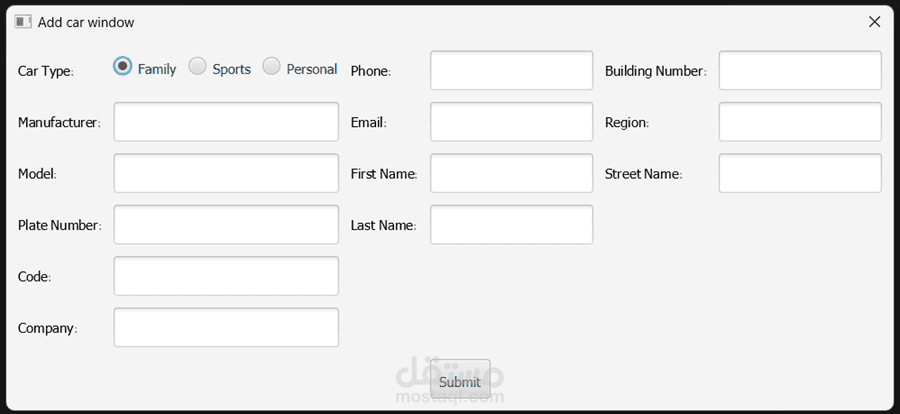Image resolution: width=900 pixels, height=414 pixels.
Task: Activate the Company input field
Action: (226, 327)
